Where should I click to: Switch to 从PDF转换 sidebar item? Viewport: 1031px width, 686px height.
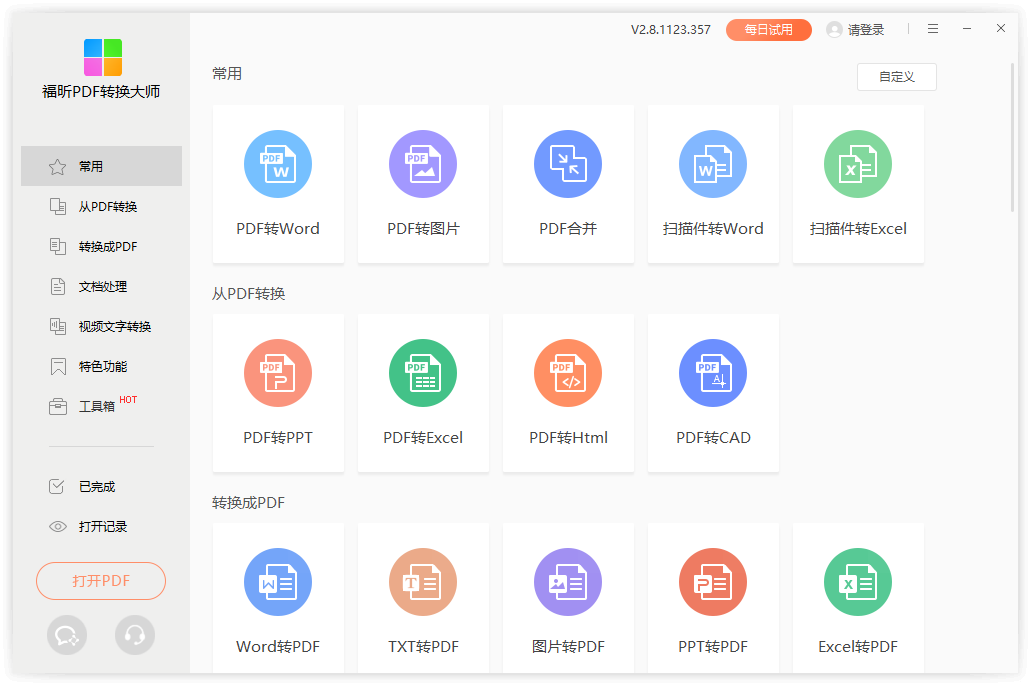pyautogui.click(x=101, y=207)
